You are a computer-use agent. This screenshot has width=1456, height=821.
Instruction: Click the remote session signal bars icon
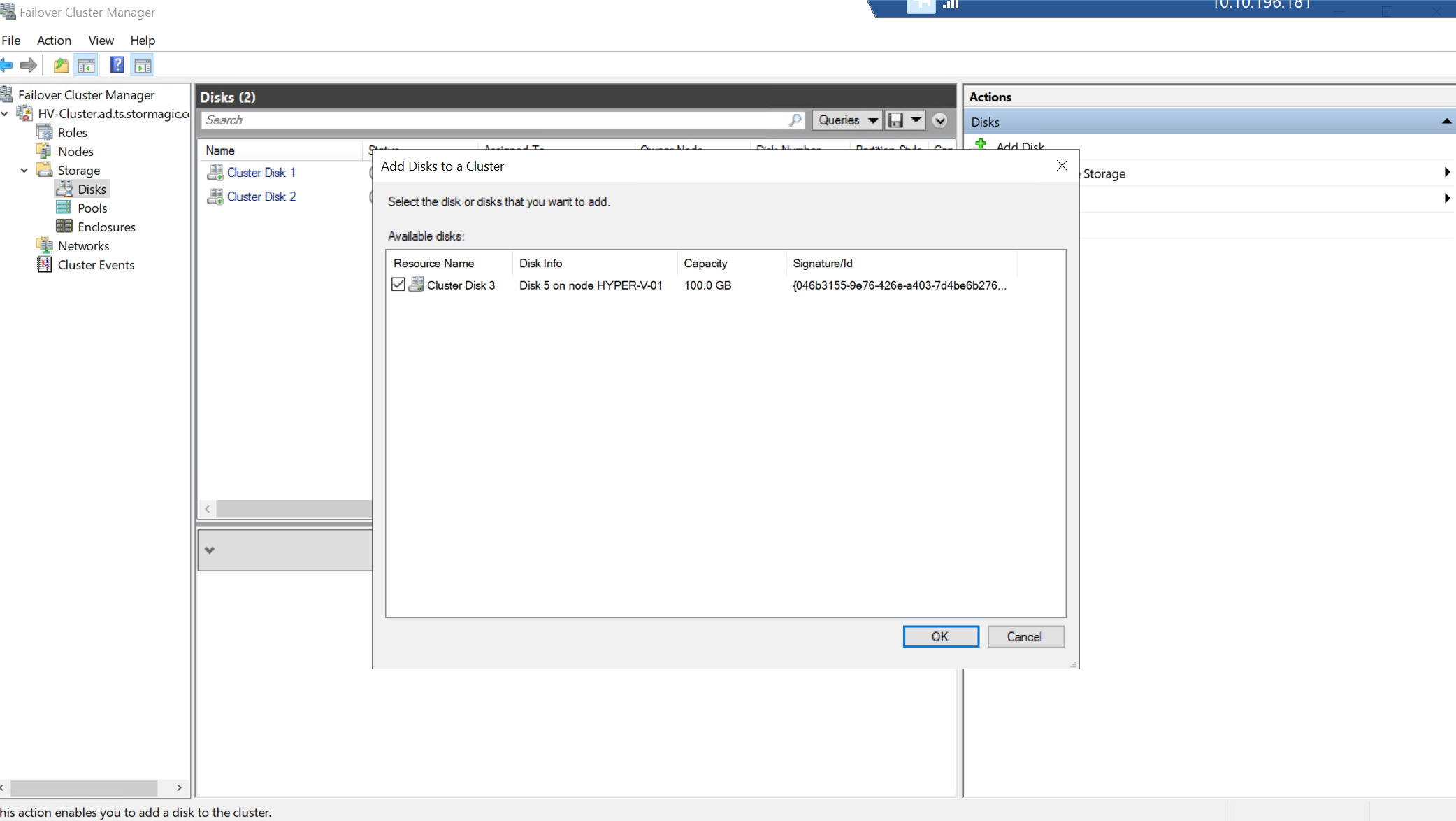(x=951, y=5)
